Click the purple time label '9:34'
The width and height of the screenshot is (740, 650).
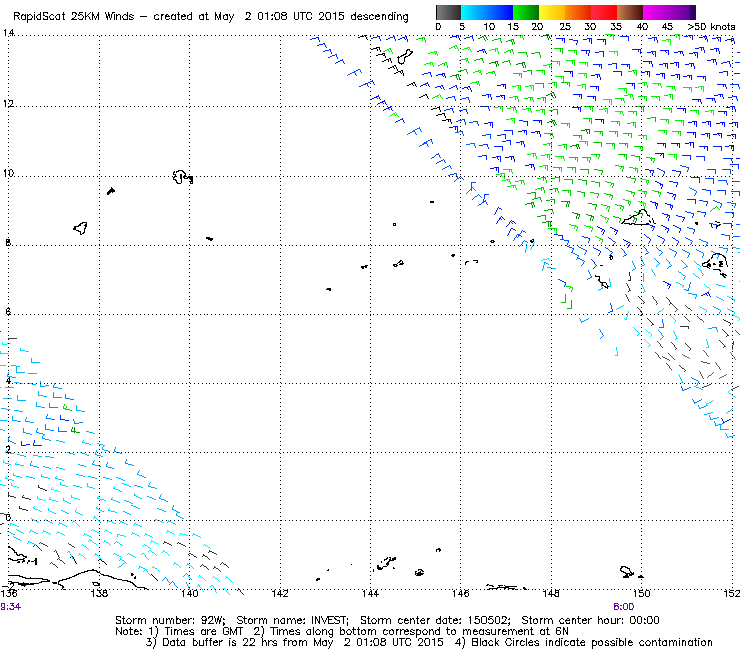coord(10,607)
